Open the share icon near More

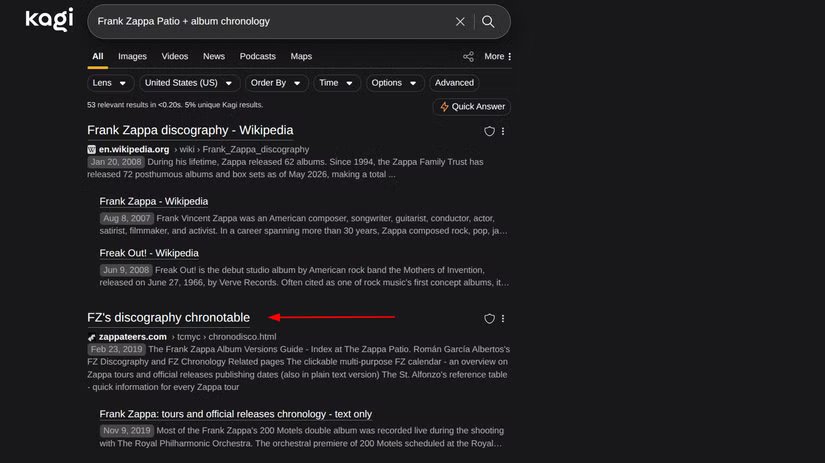point(468,56)
